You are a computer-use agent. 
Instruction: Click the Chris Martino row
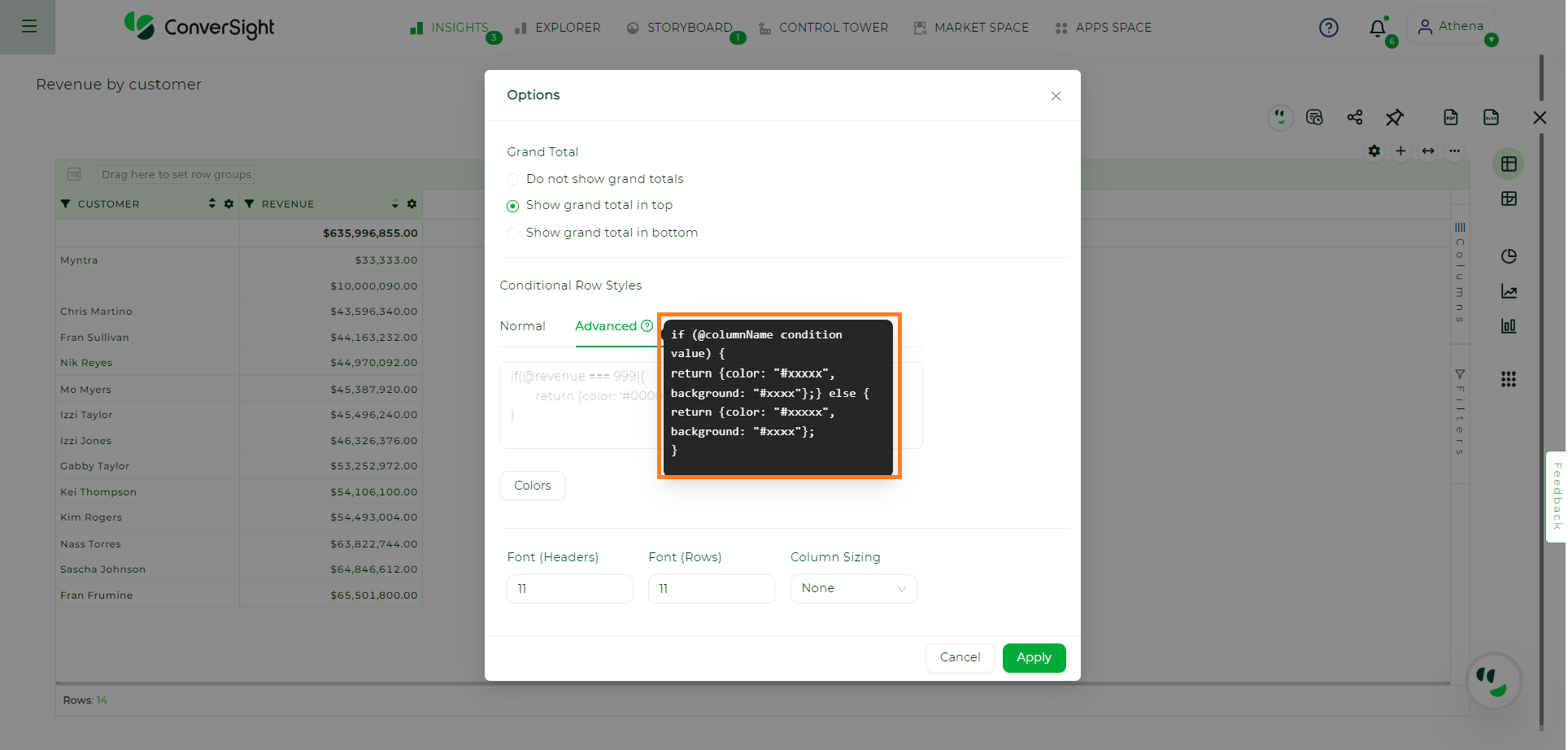(x=239, y=312)
